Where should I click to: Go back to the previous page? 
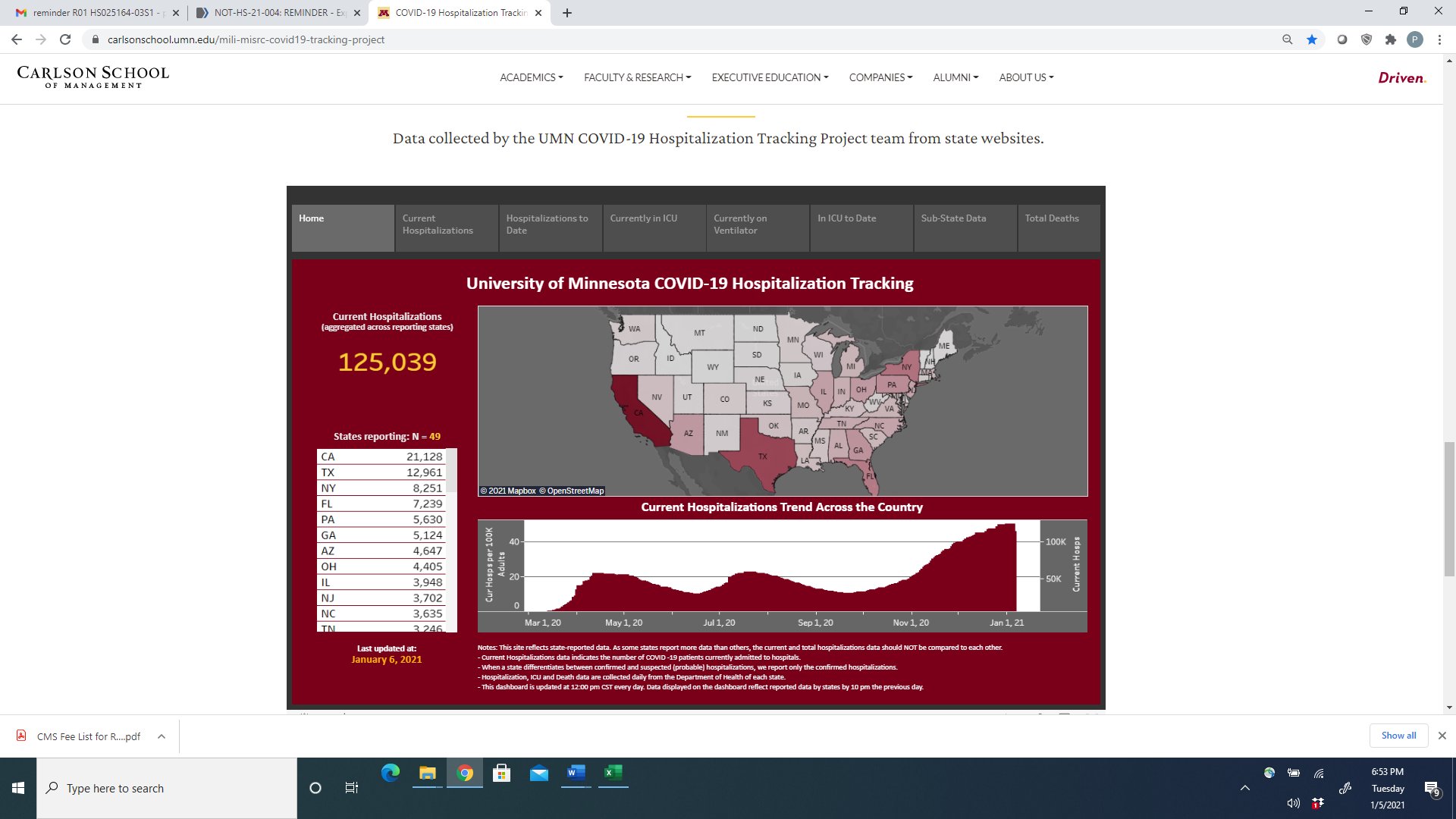[x=17, y=39]
